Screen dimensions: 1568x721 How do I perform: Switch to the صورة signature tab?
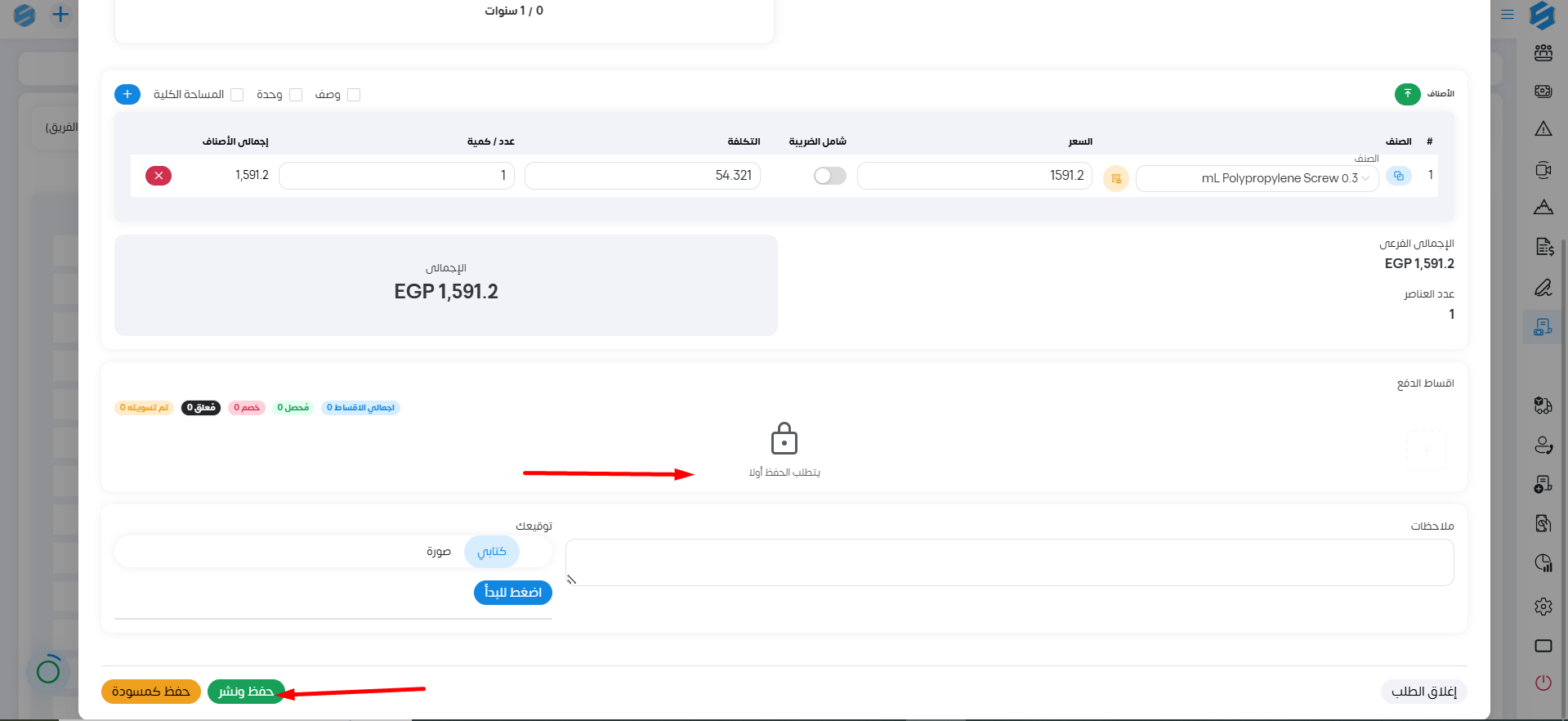pos(439,552)
